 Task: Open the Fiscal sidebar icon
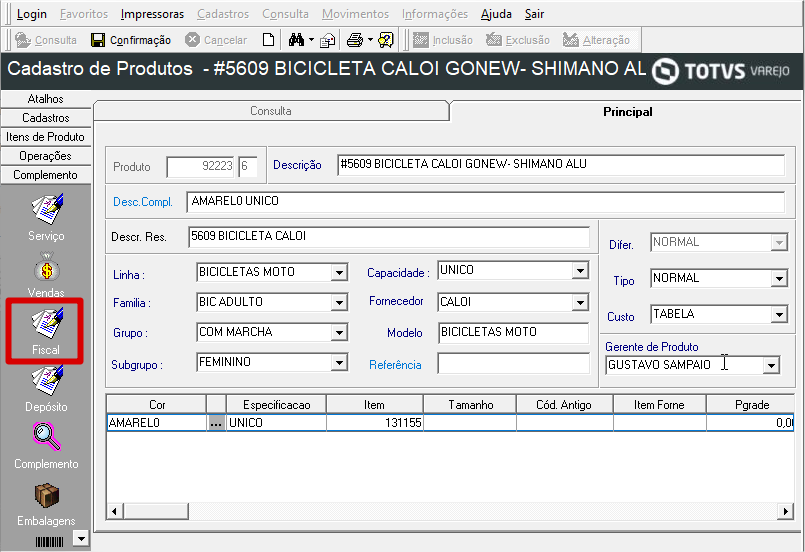tap(47, 323)
